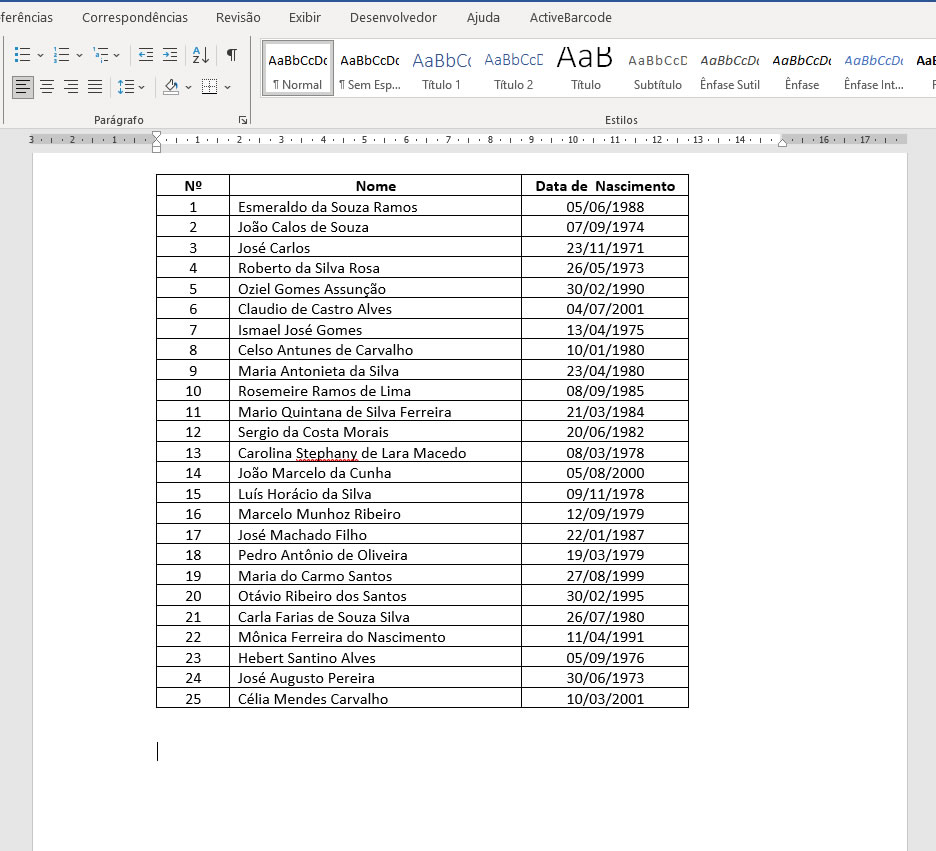Click the A-Z sort icon
The width and height of the screenshot is (936, 851).
coord(200,55)
